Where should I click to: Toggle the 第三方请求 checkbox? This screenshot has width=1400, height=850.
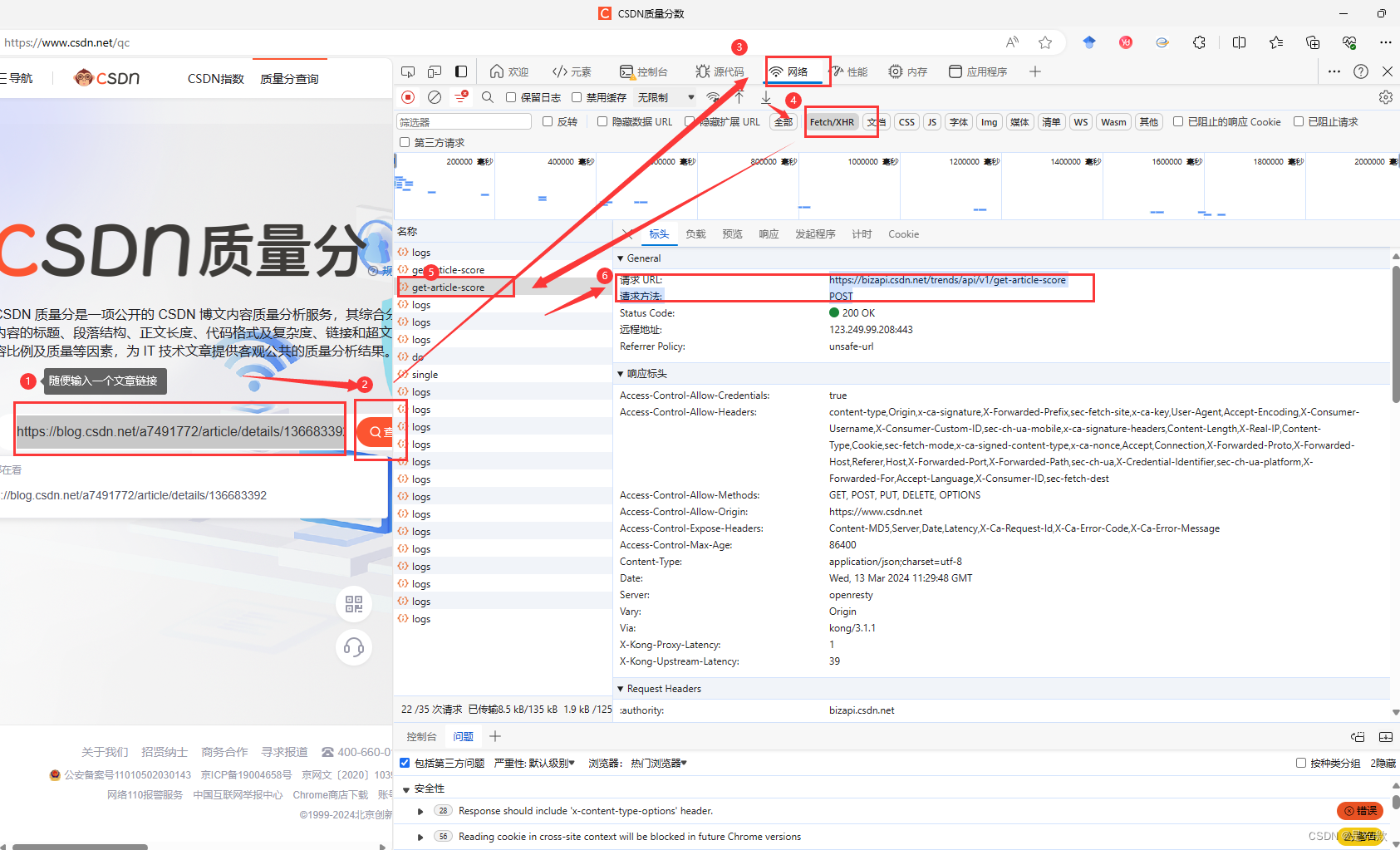[405, 142]
